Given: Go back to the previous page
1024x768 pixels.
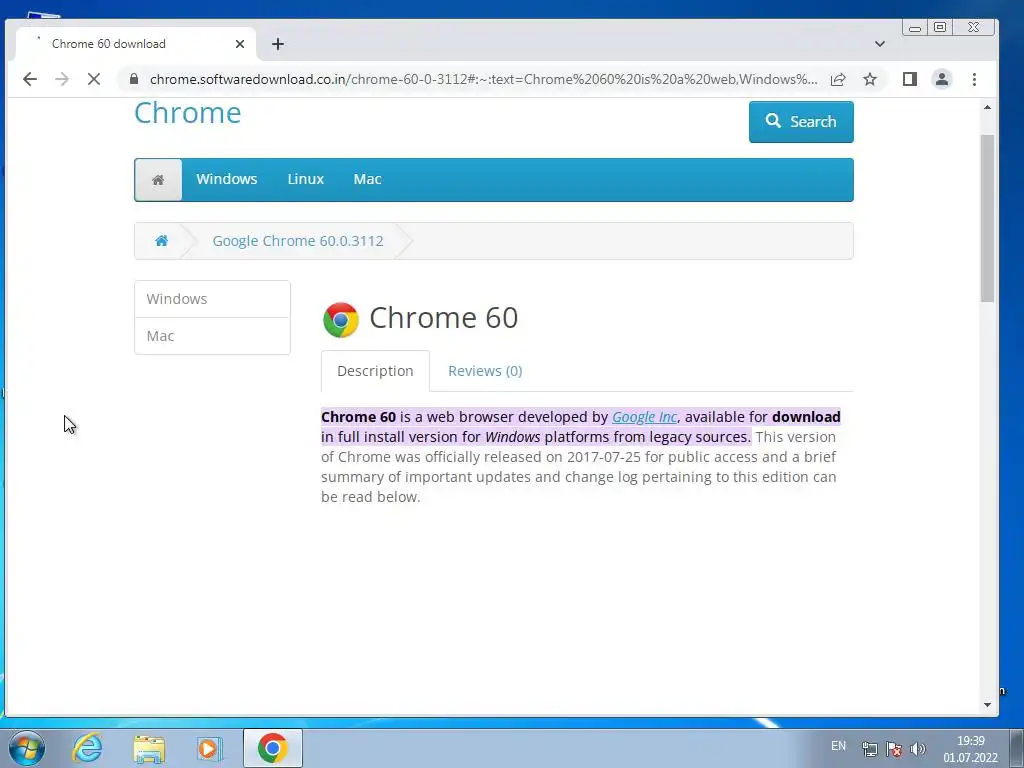Looking at the screenshot, I should coord(29,79).
